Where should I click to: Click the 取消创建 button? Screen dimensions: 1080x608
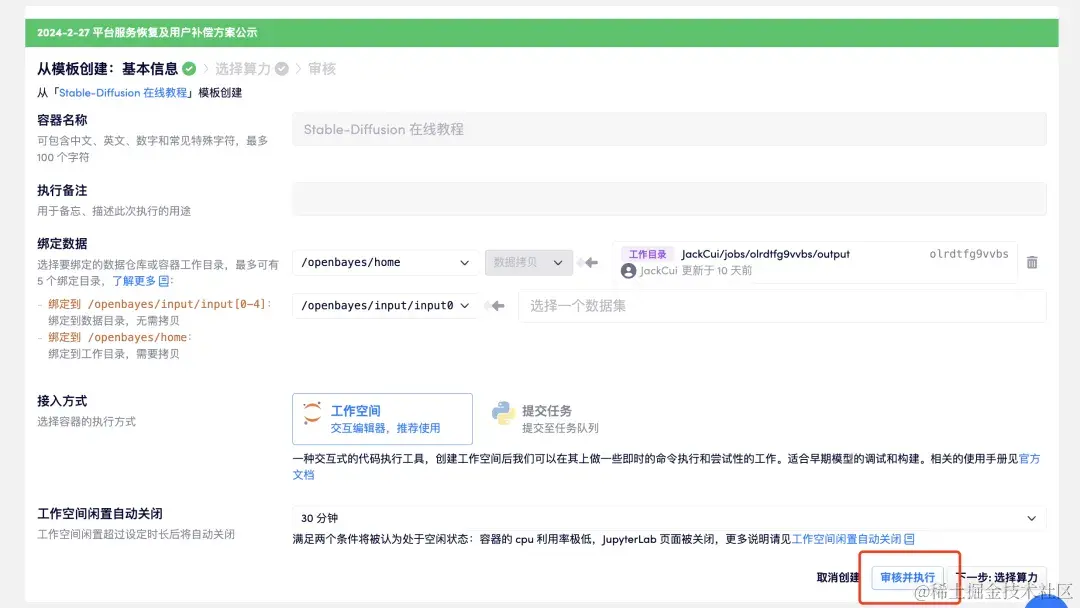coord(838,577)
